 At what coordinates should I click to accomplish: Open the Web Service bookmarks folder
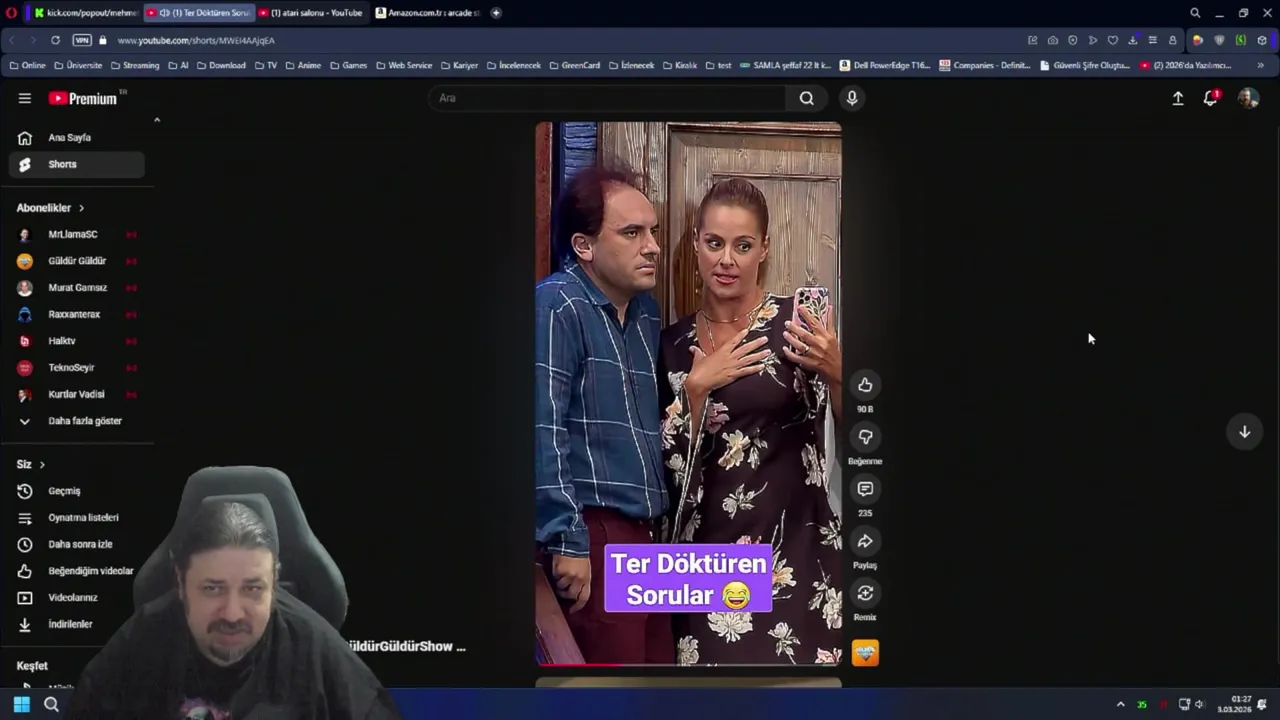tap(404, 65)
